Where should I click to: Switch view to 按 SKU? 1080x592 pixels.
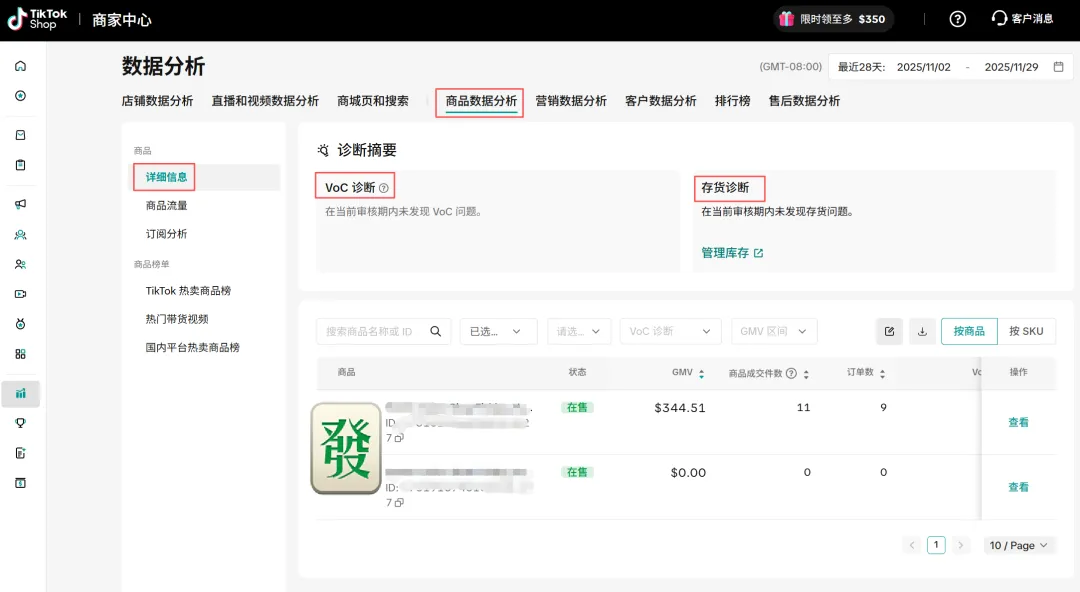click(x=1026, y=331)
